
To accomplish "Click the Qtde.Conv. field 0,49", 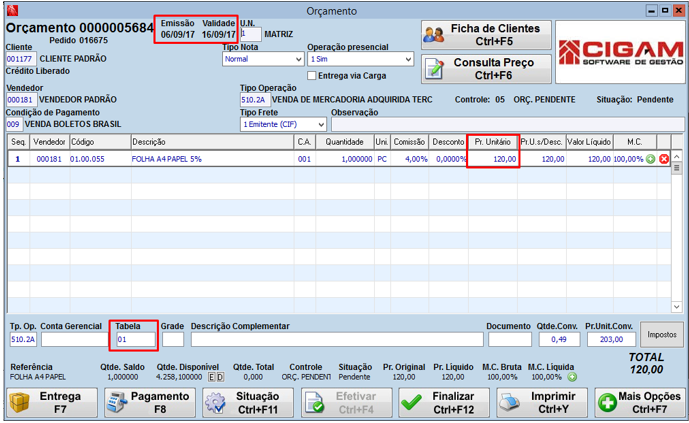I will click(559, 340).
